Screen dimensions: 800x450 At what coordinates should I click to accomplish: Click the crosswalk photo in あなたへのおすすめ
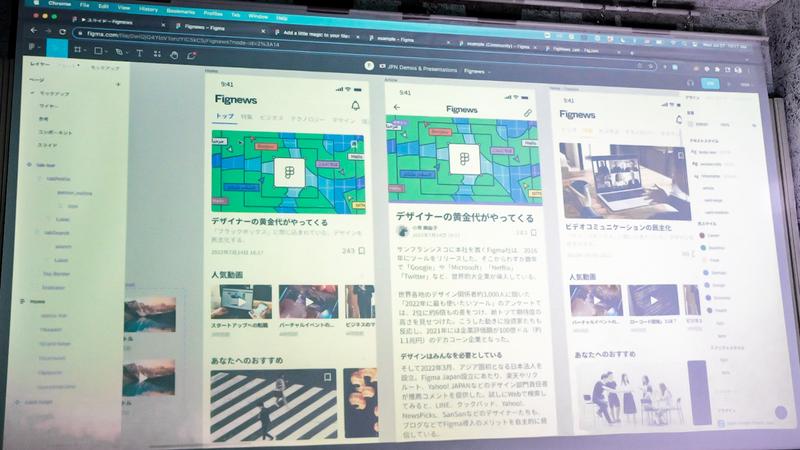coord(273,404)
